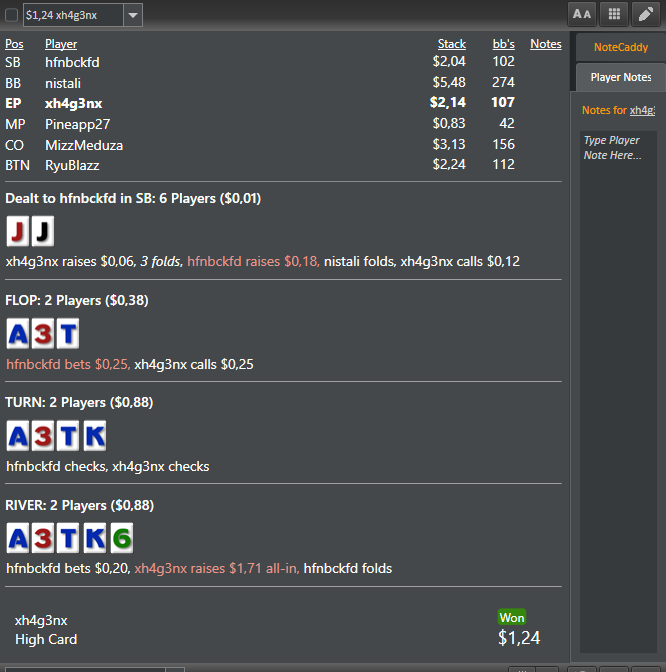The height and width of the screenshot is (672, 666).
Task: Click the pencil edit icon
Action: tap(645, 15)
